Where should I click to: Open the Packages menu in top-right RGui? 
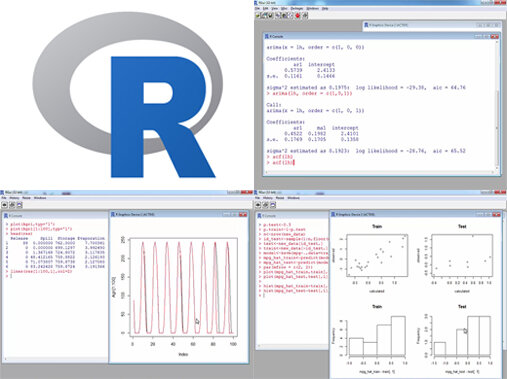click(297, 8)
